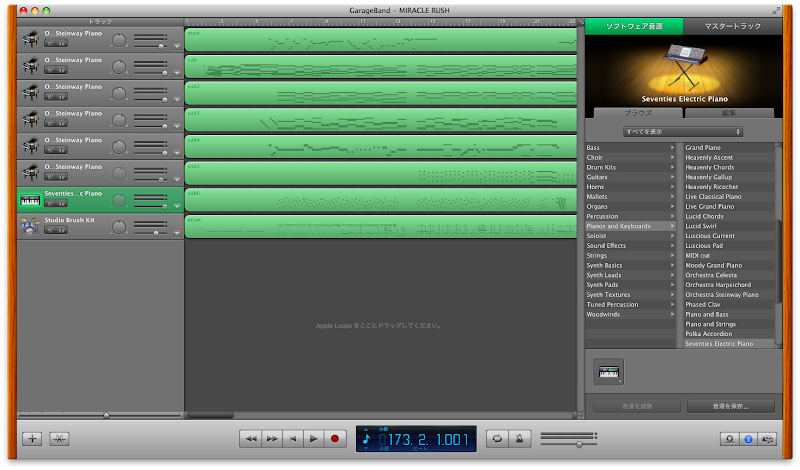Viewport: 800px width, 470px height.
Task: Select Seventies Electric Piano in instrument list
Action: [729, 344]
